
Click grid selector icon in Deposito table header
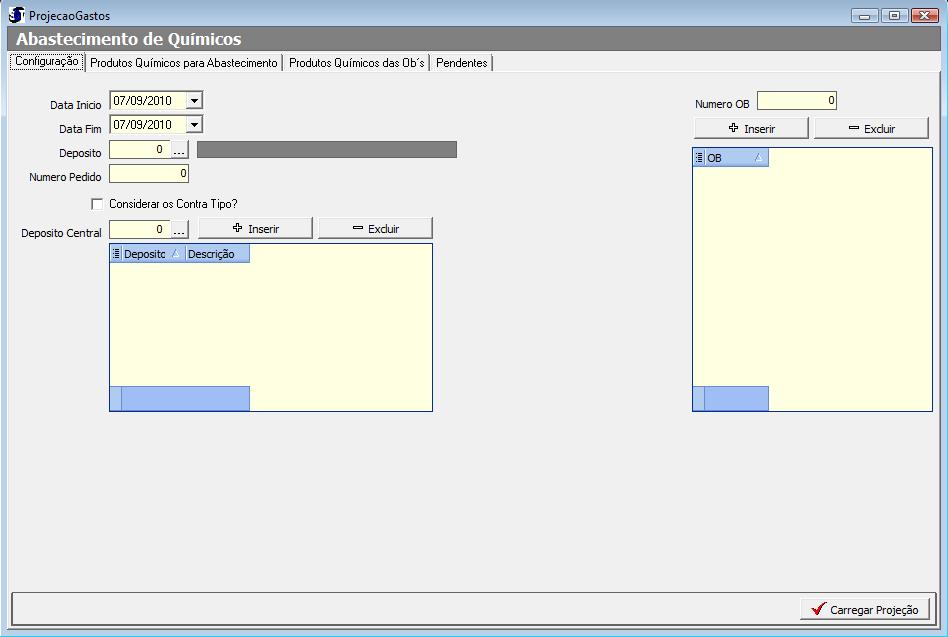click(x=116, y=254)
